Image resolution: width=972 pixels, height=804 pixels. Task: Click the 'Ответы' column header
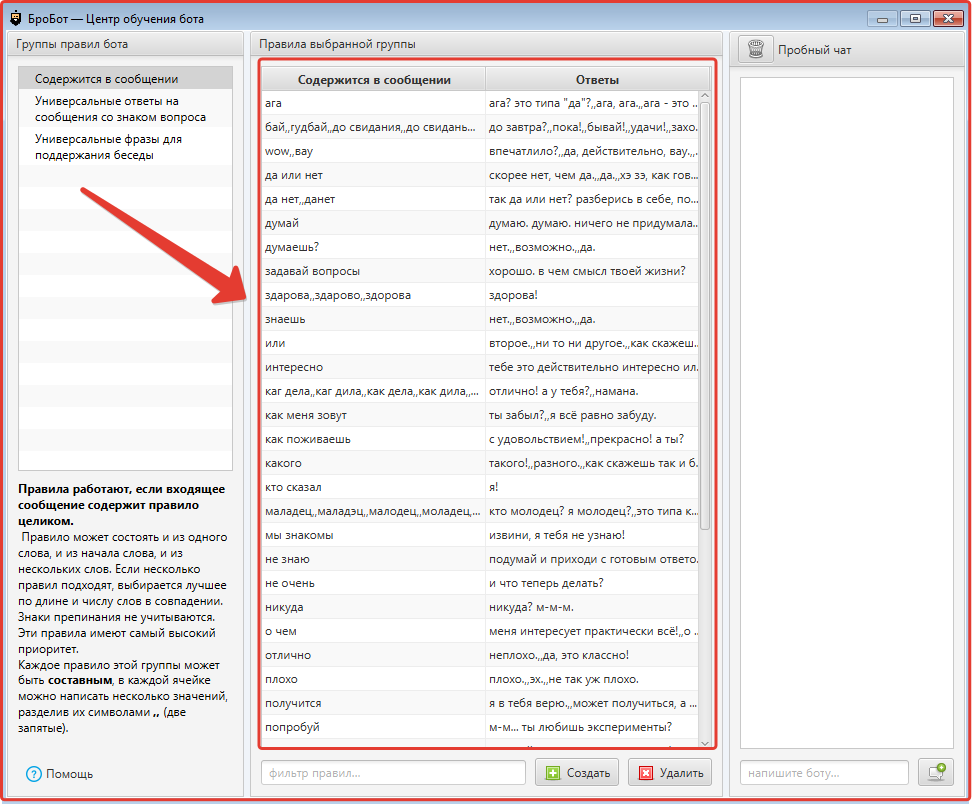point(597,80)
